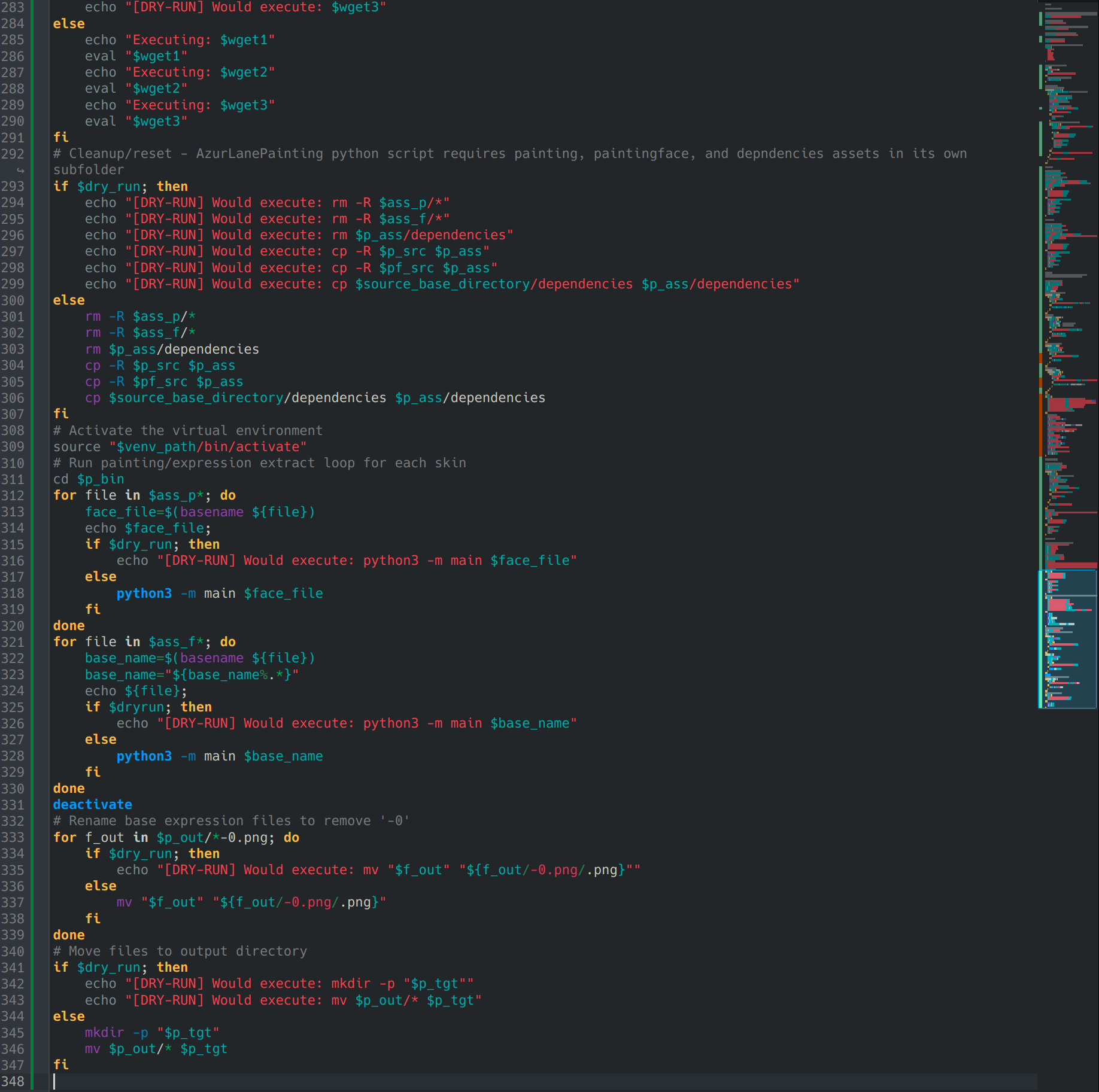
Task: Click the DRY-RUN 'rm $p_ass/dependencies' echo line
Action: click(x=299, y=235)
